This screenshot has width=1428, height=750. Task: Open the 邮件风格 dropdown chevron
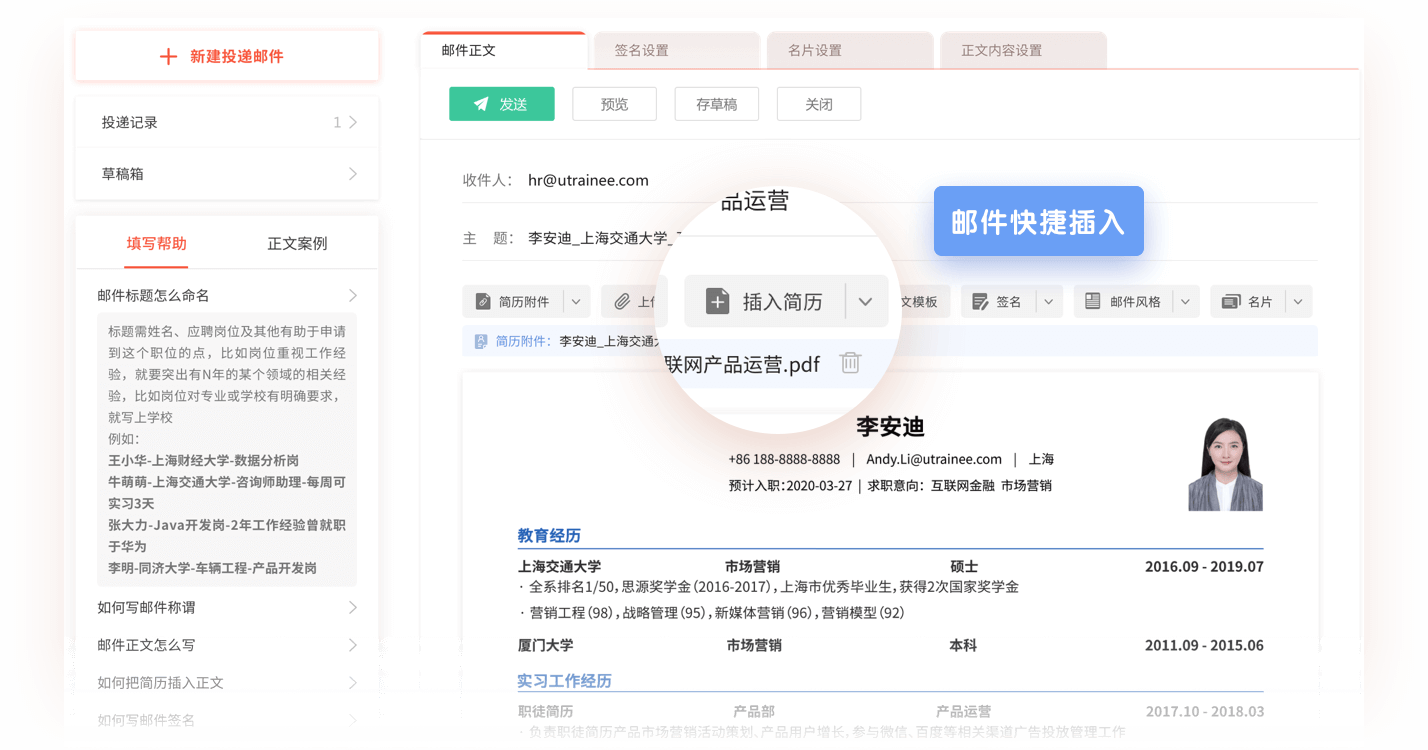click(1185, 301)
